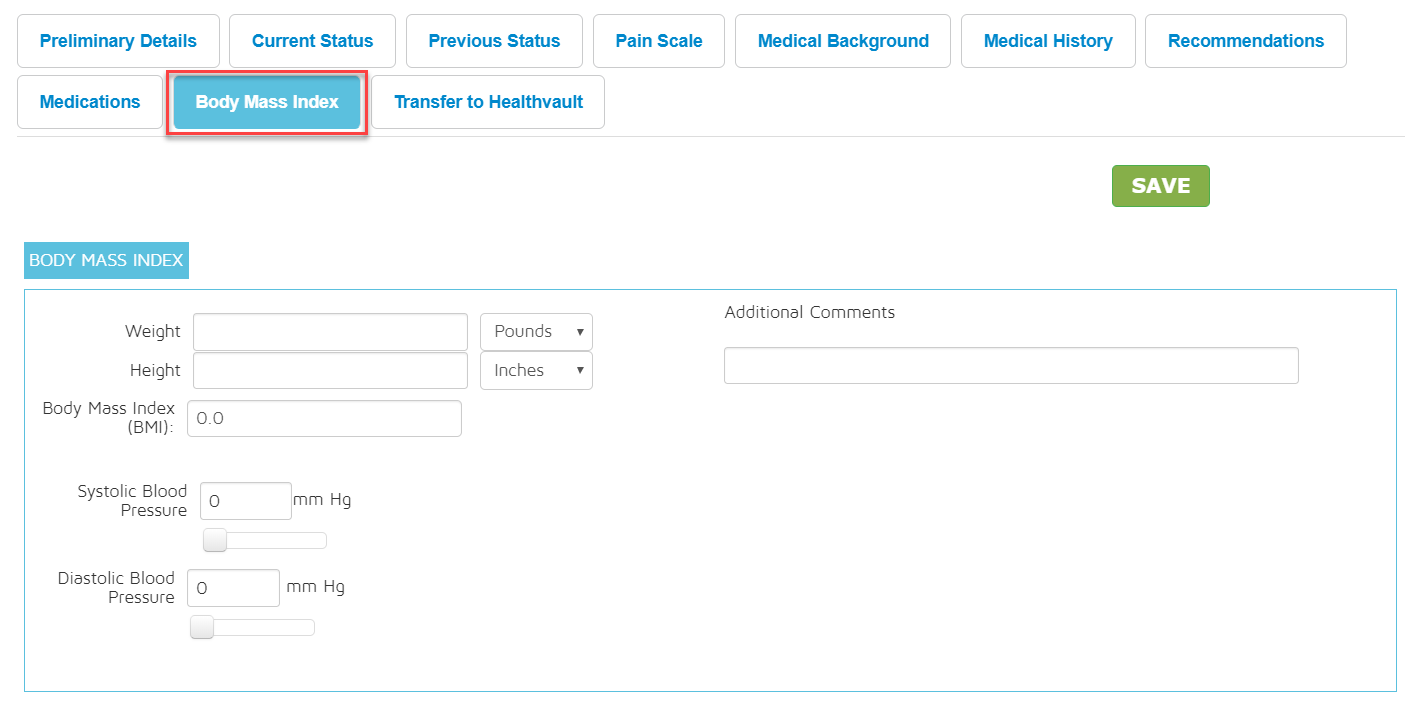Select the Body Mass Index tab

click(x=267, y=102)
